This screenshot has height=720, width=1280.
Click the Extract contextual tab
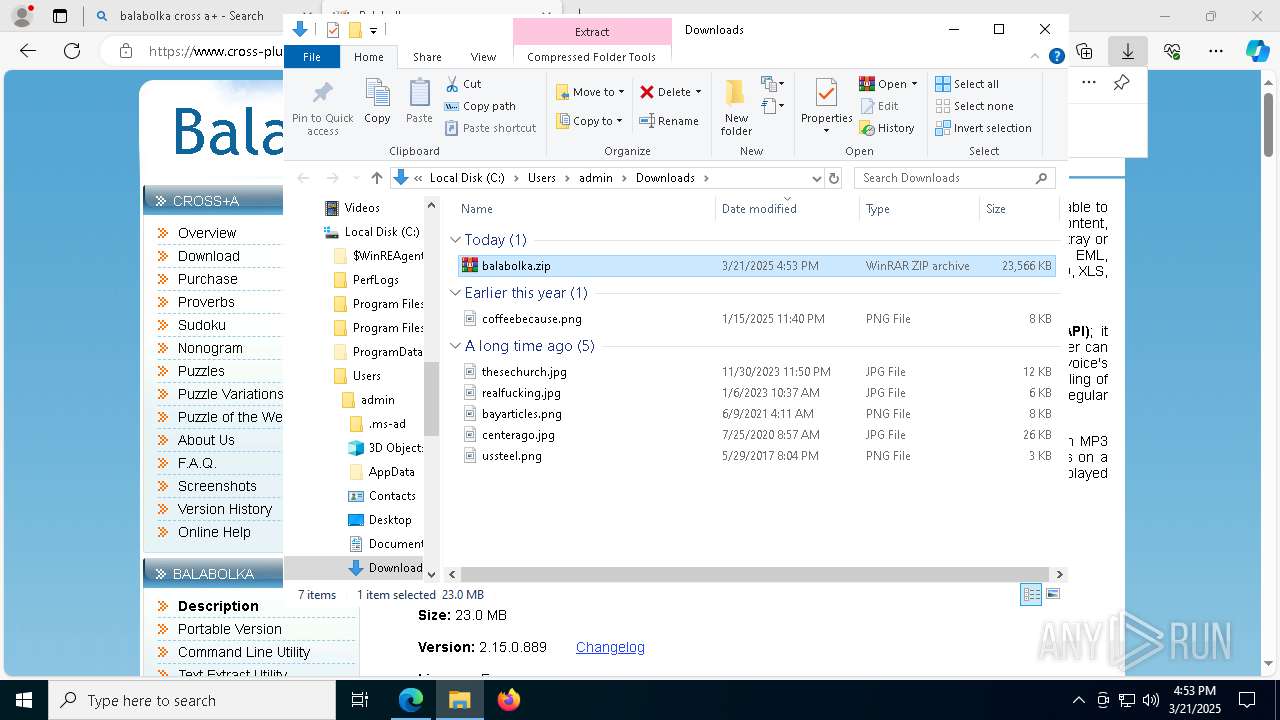pos(592,31)
